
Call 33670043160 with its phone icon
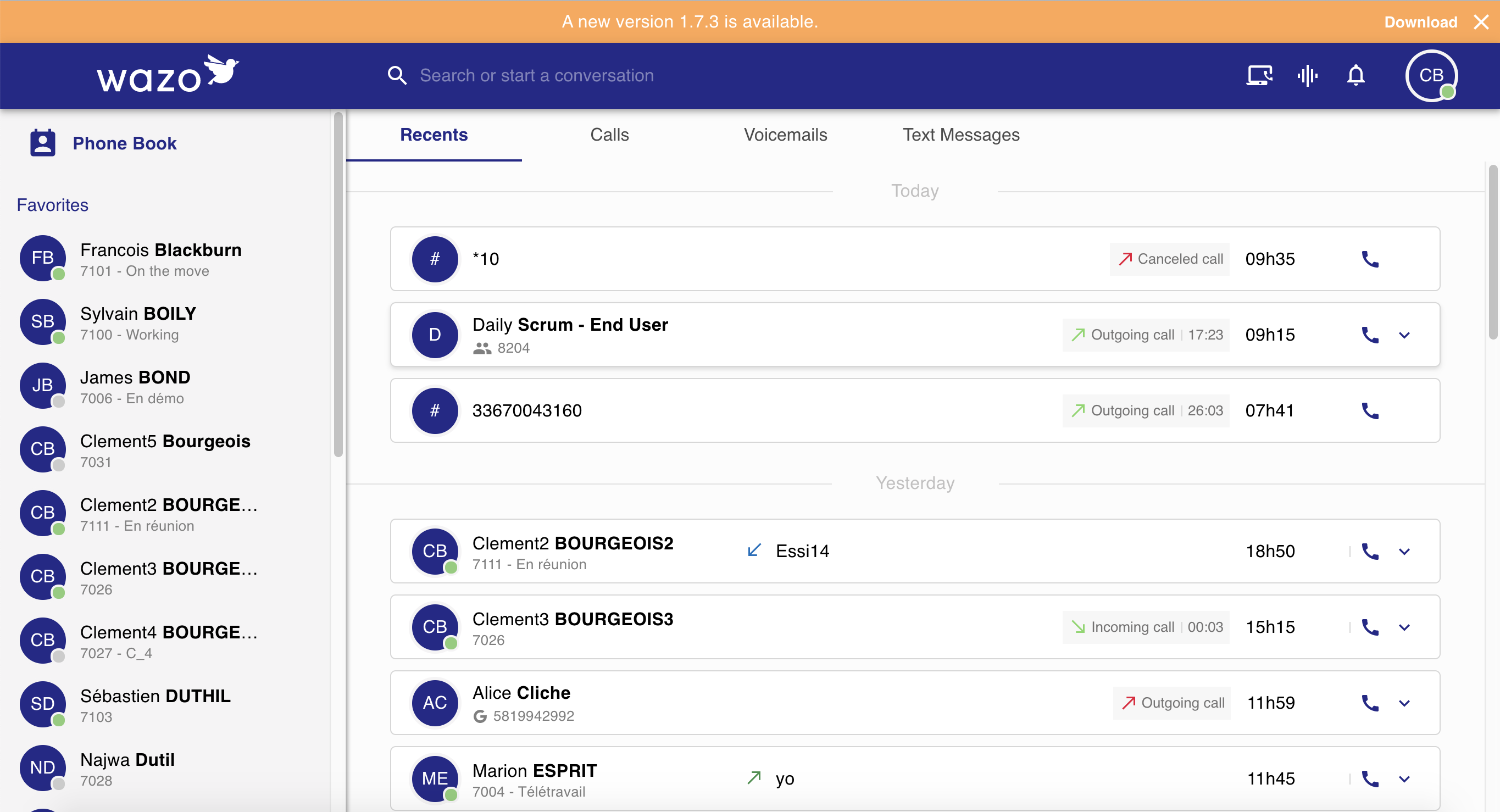point(1370,411)
